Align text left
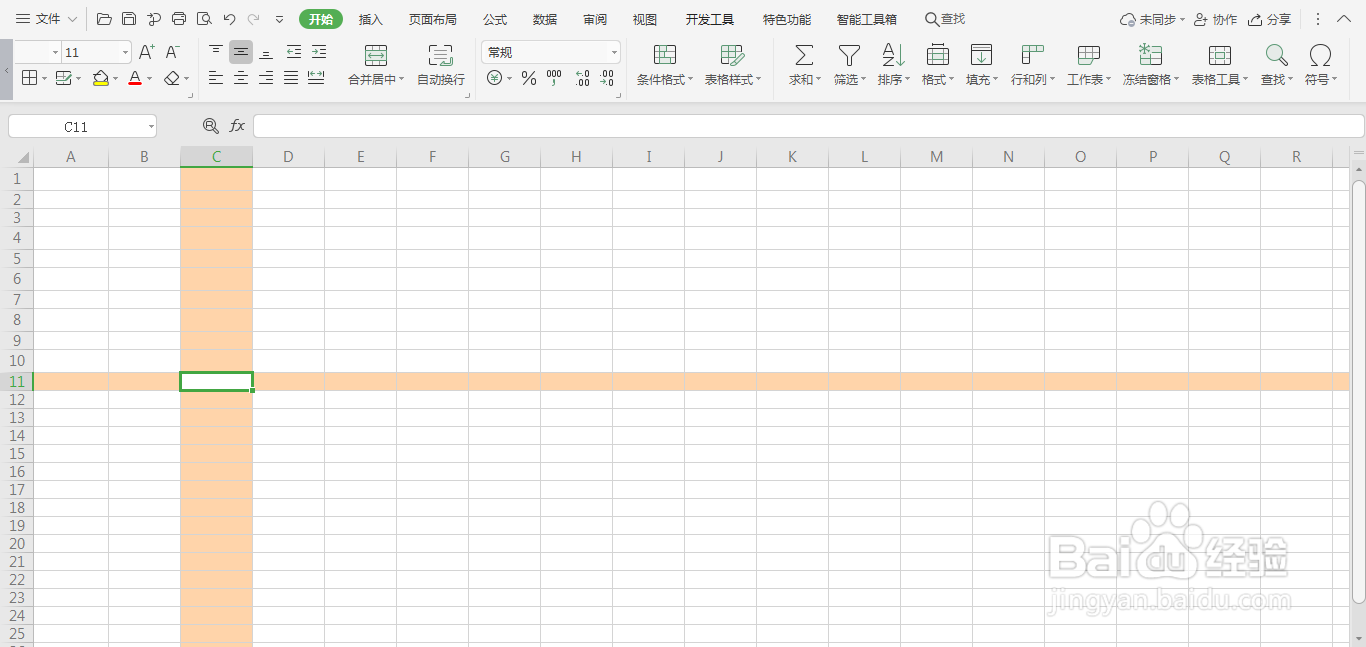Image resolution: width=1366 pixels, height=647 pixels. pos(216,78)
